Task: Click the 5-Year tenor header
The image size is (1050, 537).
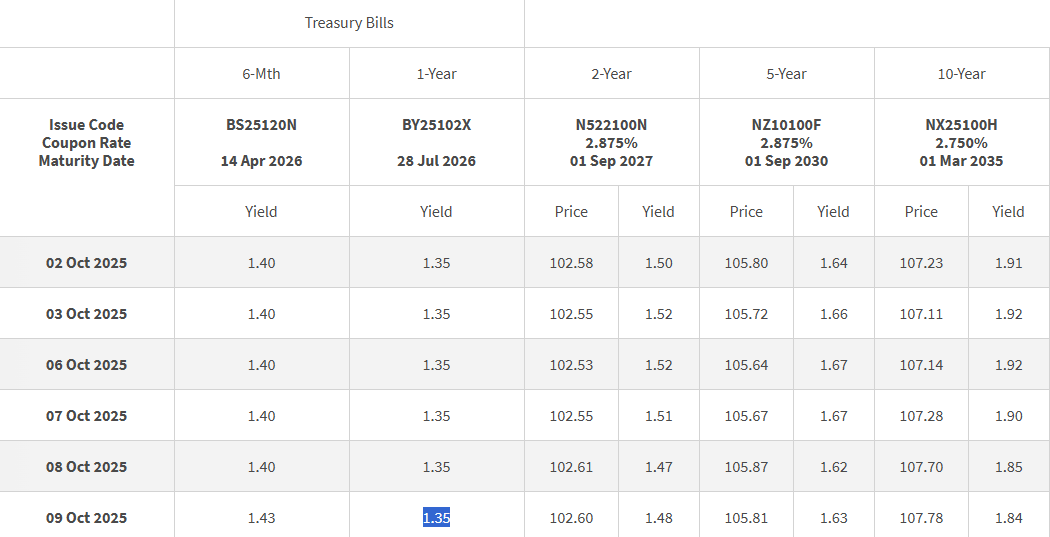Action: [x=786, y=73]
